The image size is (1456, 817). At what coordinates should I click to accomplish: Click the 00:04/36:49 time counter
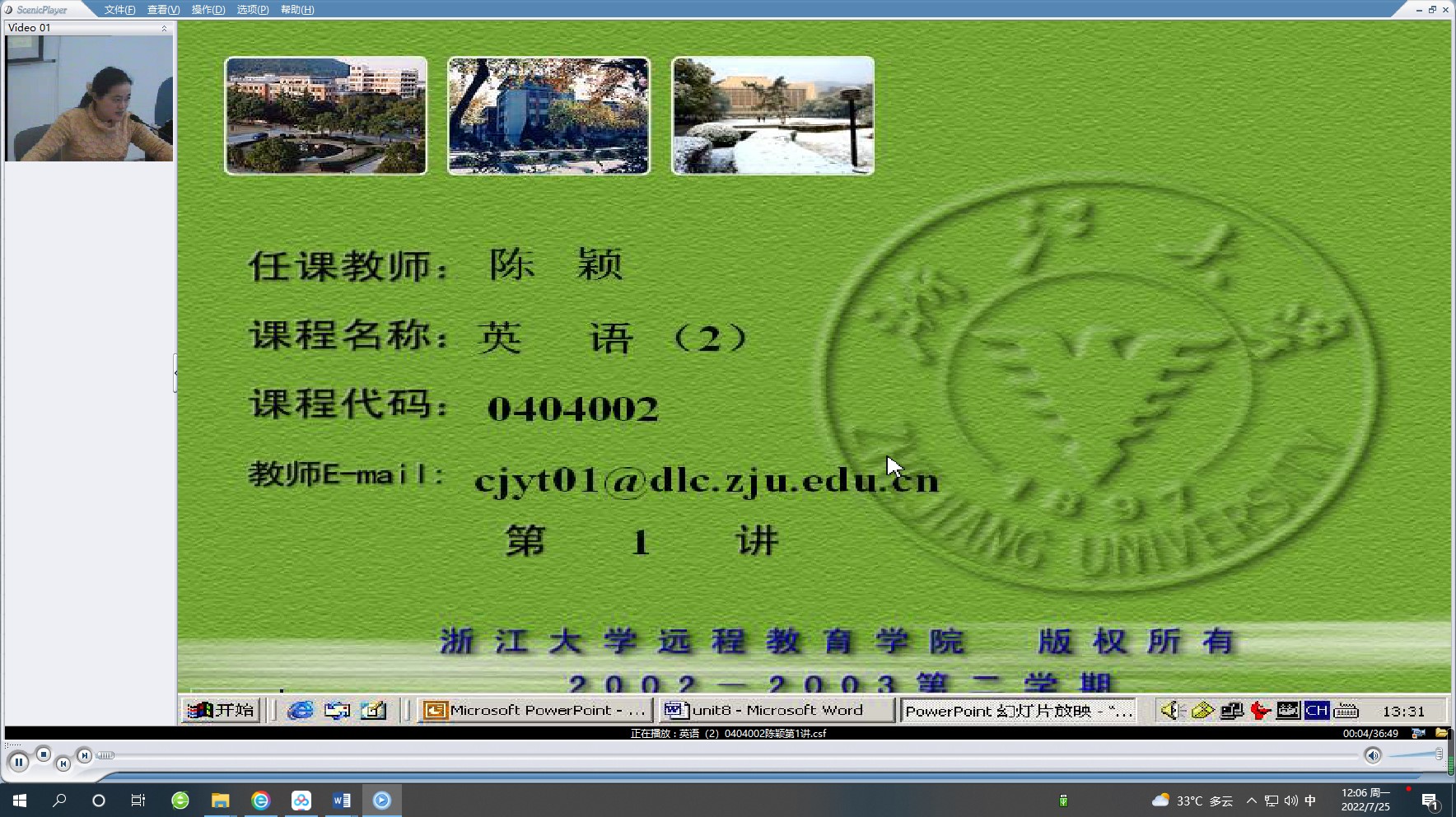coord(1370,733)
